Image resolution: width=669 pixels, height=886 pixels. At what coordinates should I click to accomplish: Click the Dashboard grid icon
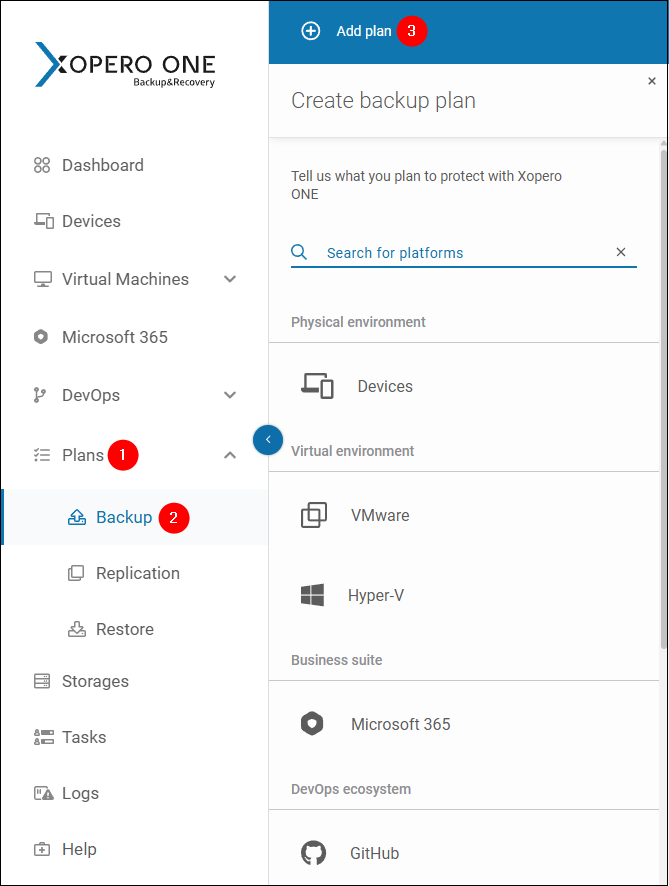click(42, 165)
